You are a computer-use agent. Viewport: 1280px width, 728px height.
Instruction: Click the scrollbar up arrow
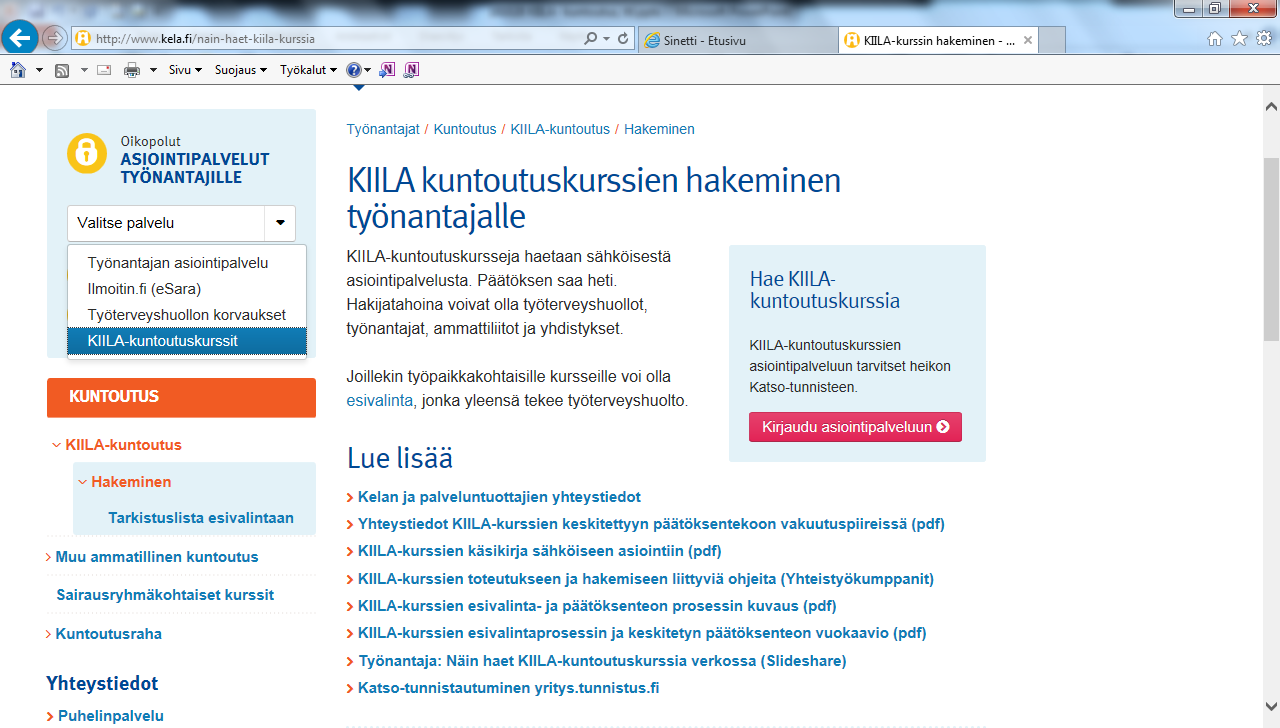click(1271, 105)
